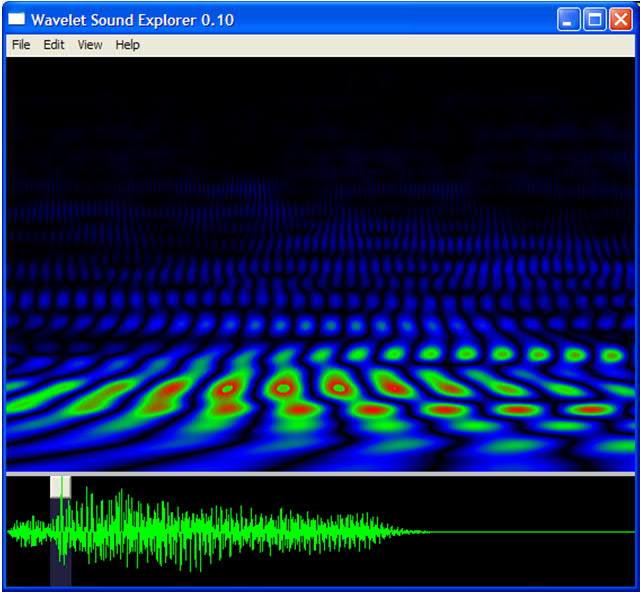
Task: Click the white selection handle above waveform
Action: tap(60, 486)
